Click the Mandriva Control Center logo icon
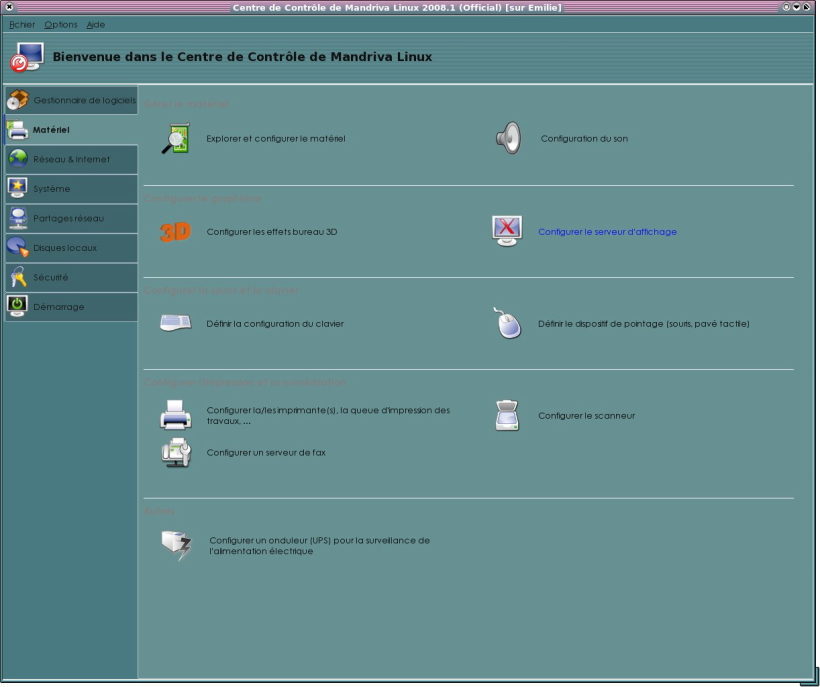Screen dimensions: 820x687 pyautogui.click(x=27, y=57)
